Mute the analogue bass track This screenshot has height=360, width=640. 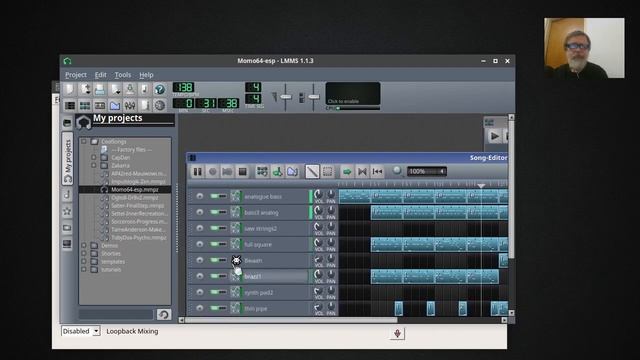pyautogui.click(x=214, y=196)
